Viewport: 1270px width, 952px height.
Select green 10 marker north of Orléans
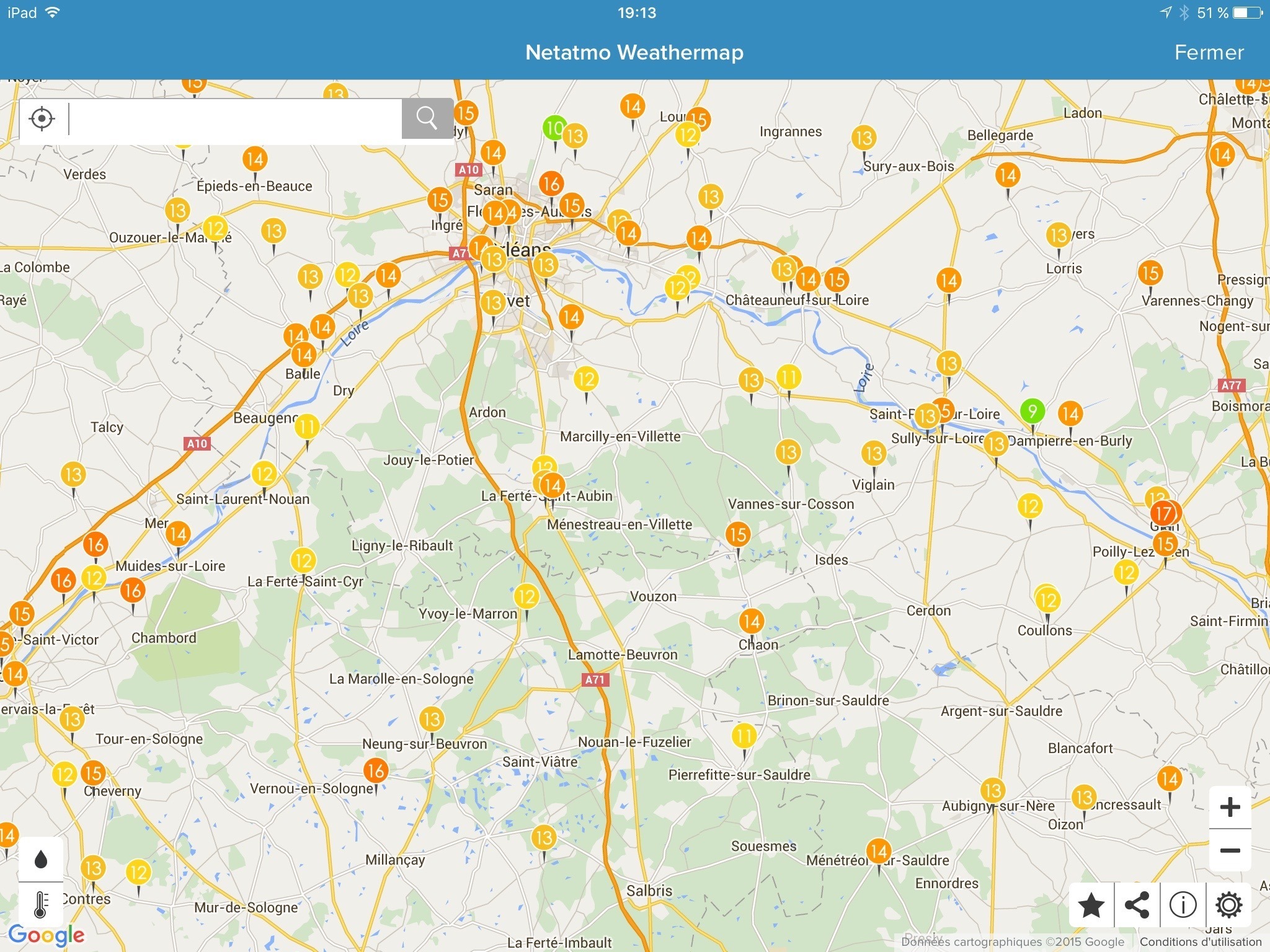click(x=554, y=128)
